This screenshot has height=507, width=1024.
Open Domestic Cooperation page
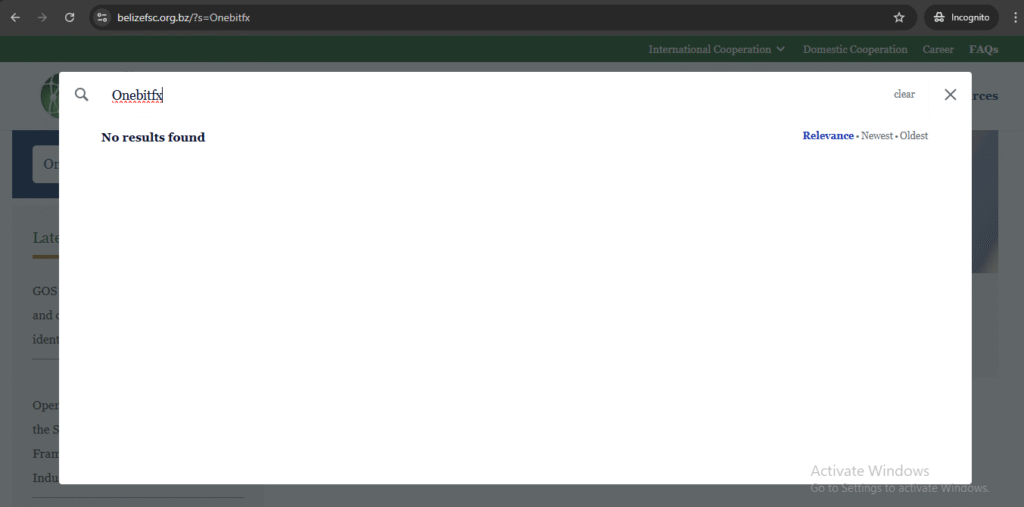point(855,50)
